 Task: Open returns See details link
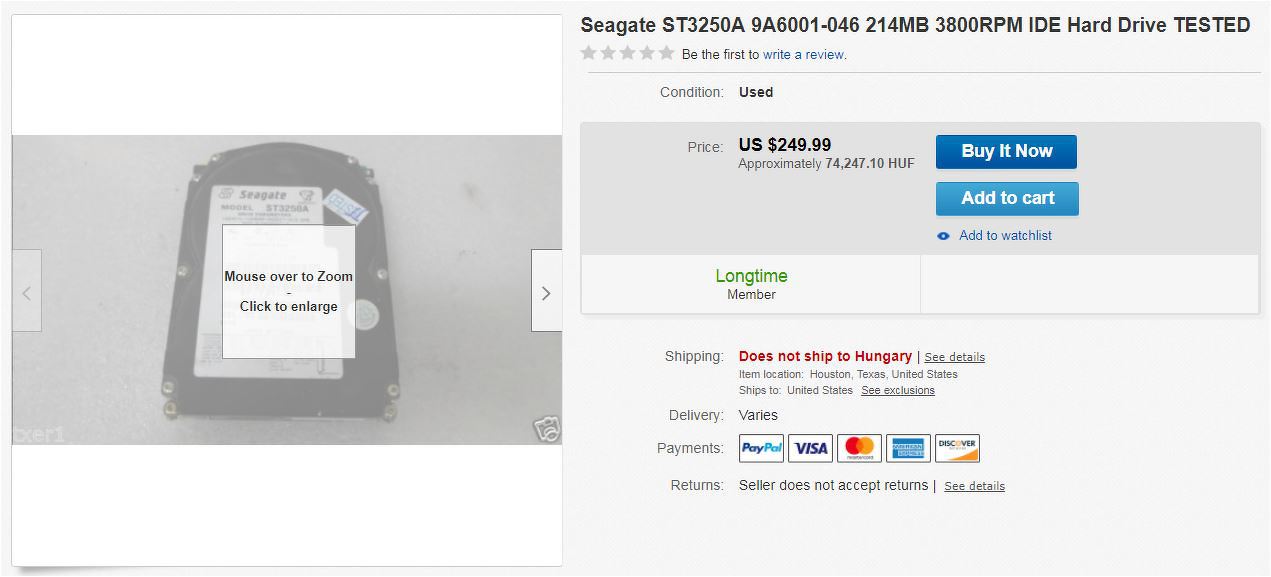click(974, 486)
